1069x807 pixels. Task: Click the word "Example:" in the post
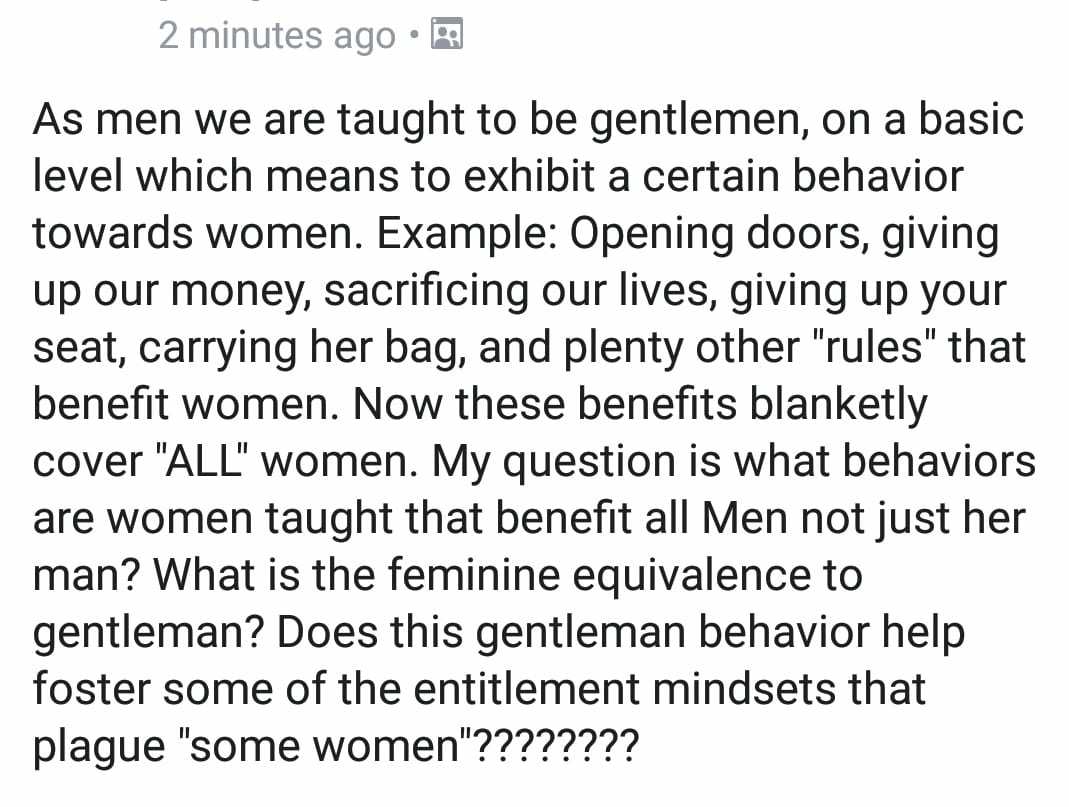click(x=466, y=235)
